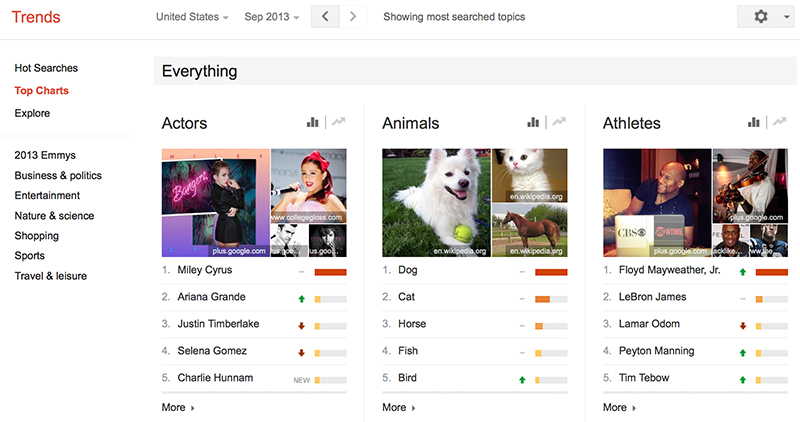Click green up arrow beside Tim Tebow
This screenshot has height=422, width=800.
point(743,380)
